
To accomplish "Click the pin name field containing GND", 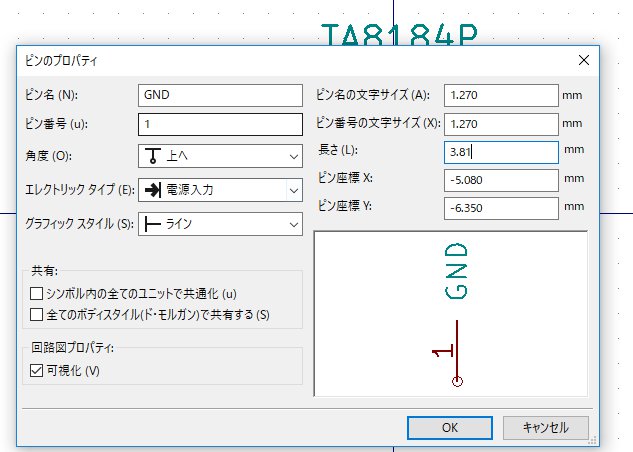I will click(x=220, y=95).
